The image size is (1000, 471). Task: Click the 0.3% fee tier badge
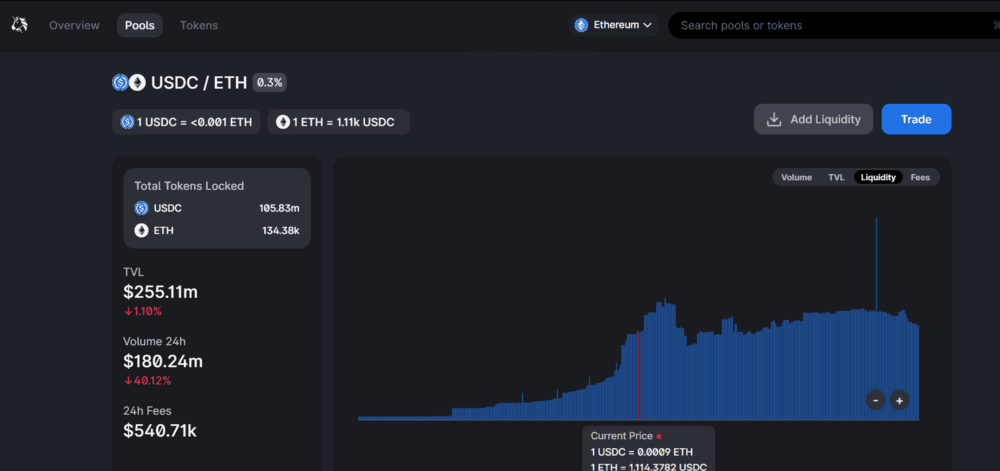(x=270, y=83)
